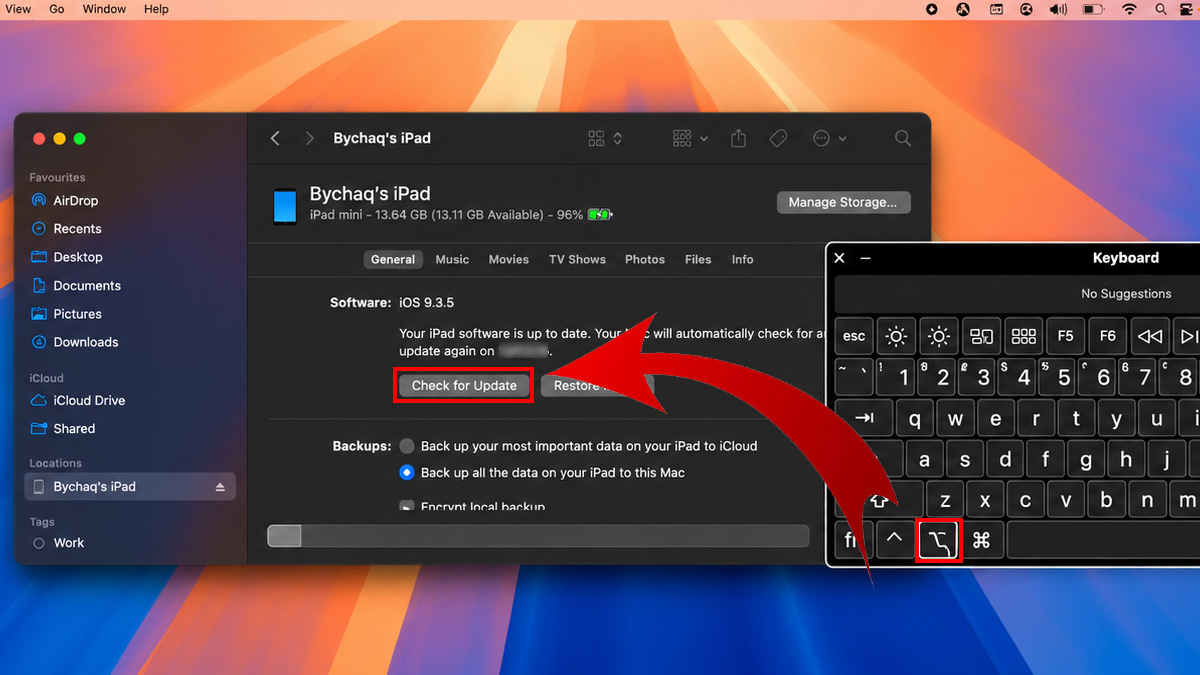The height and width of the screenshot is (675, 1200).
Task: Click the Manage Storage button
Action: tap(844, 202)
